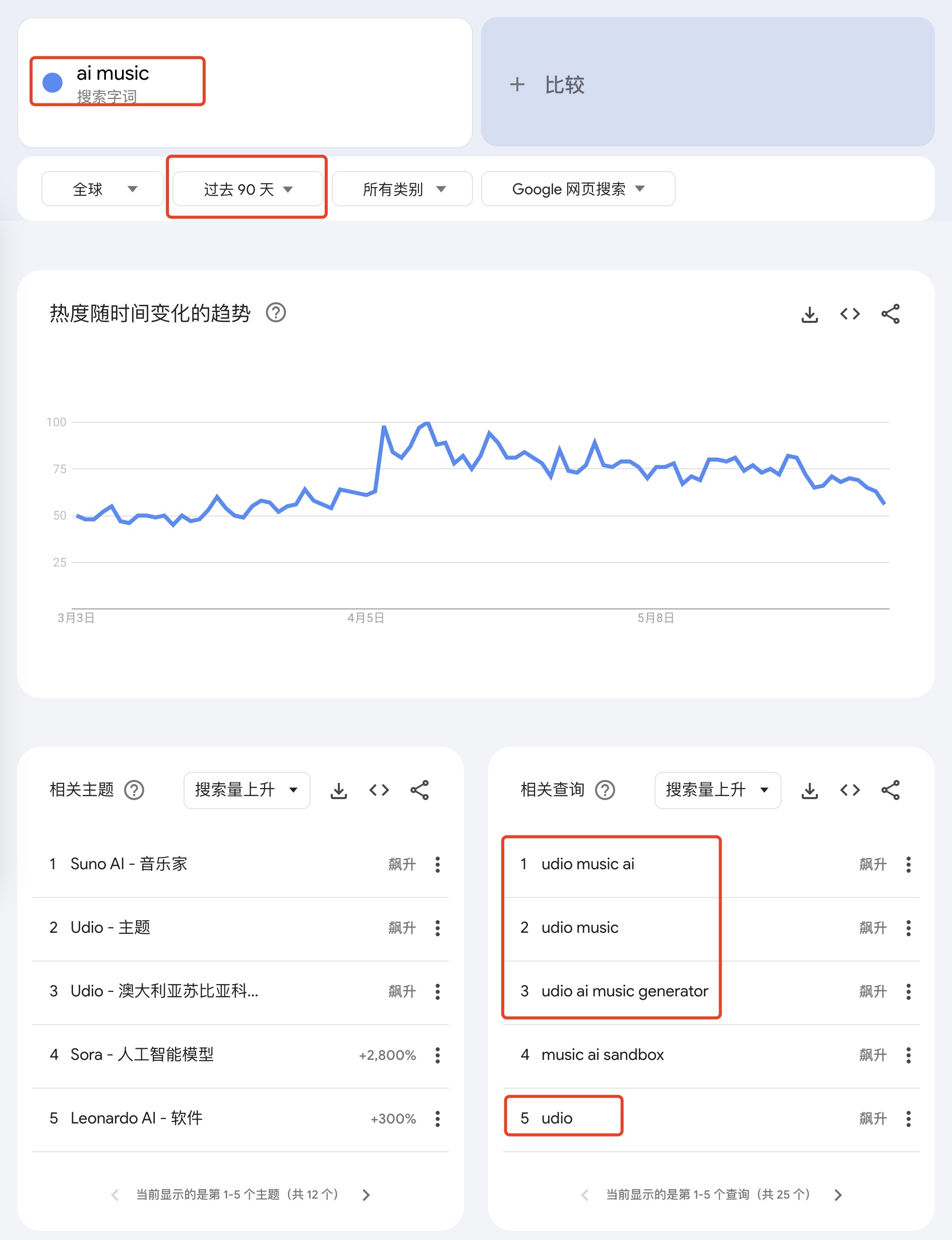Open more options for udio music ai row
The height and width of the screenshot is (1240, 952).
coord(908,865)
